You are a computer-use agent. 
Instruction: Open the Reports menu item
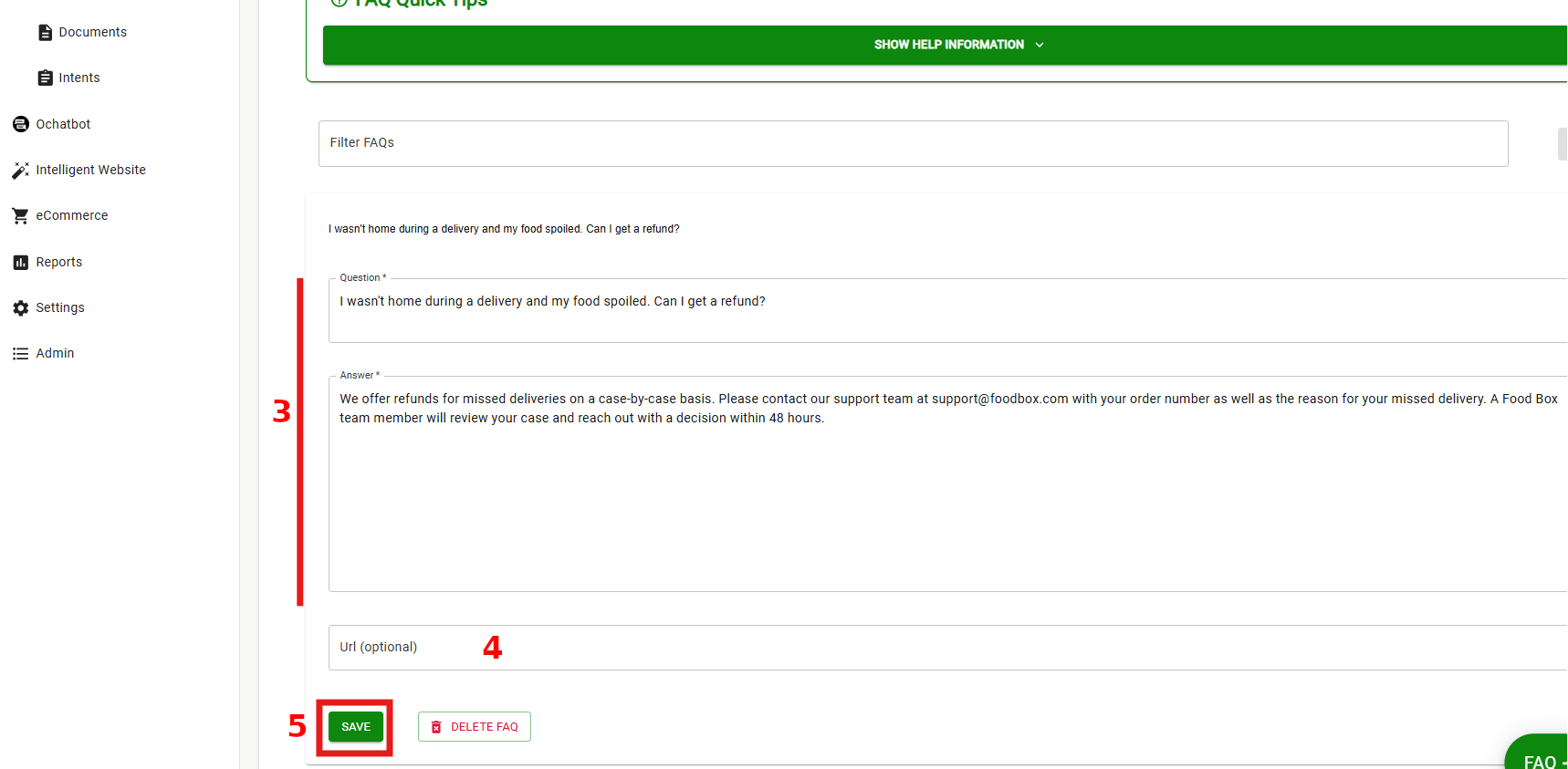(x=59, y=263)
